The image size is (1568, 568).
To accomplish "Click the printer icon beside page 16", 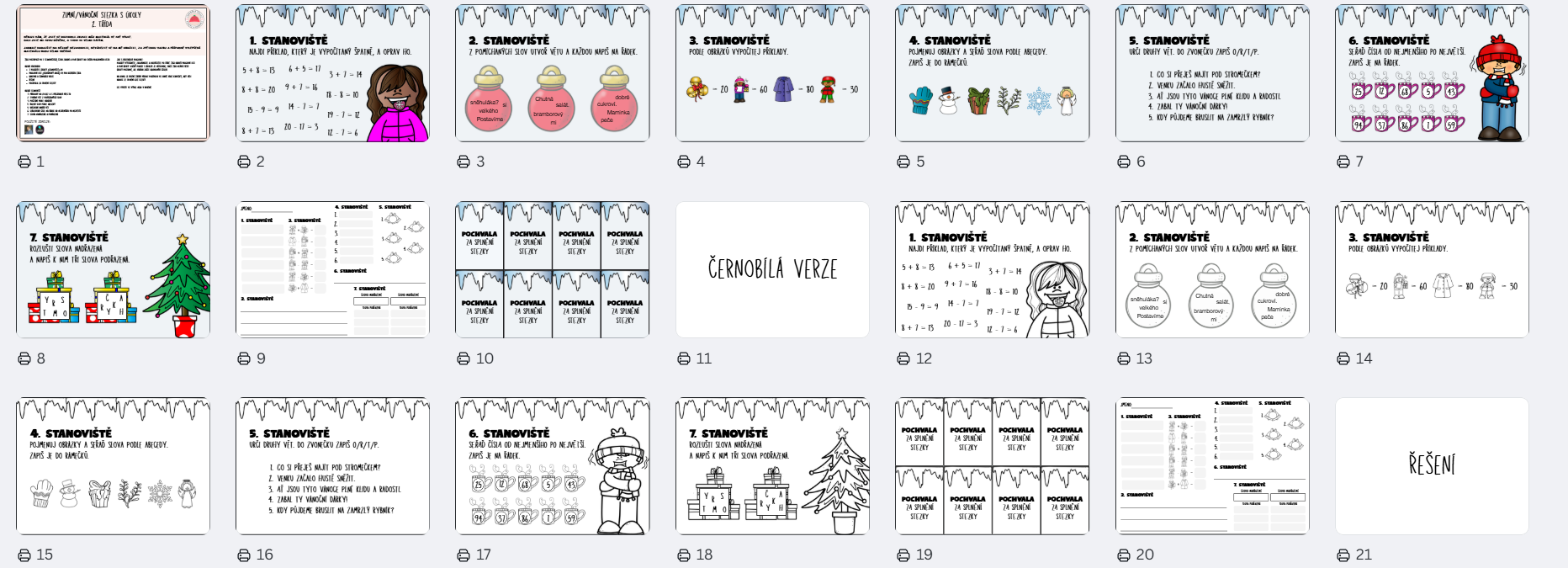I will pyautogui.click(x=244, y=555).
